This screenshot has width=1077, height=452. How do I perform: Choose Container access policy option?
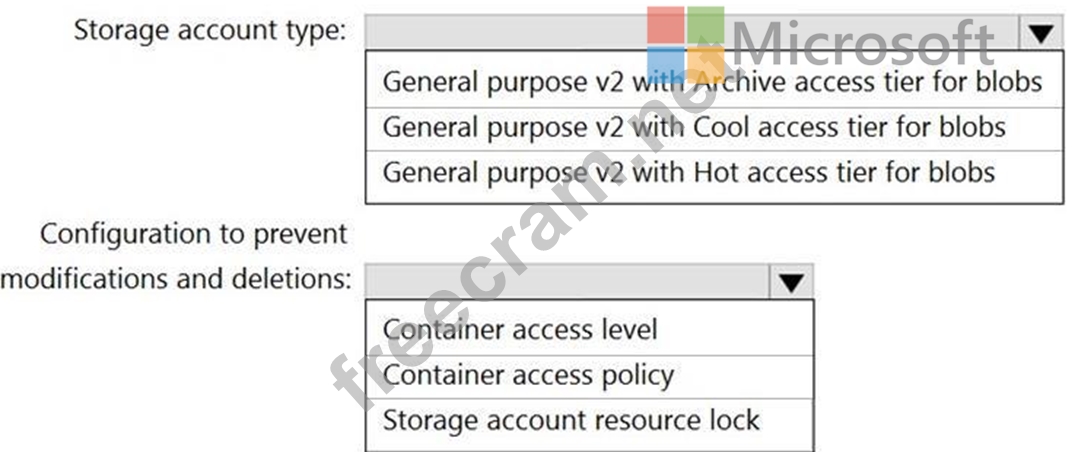coord(589,376)
